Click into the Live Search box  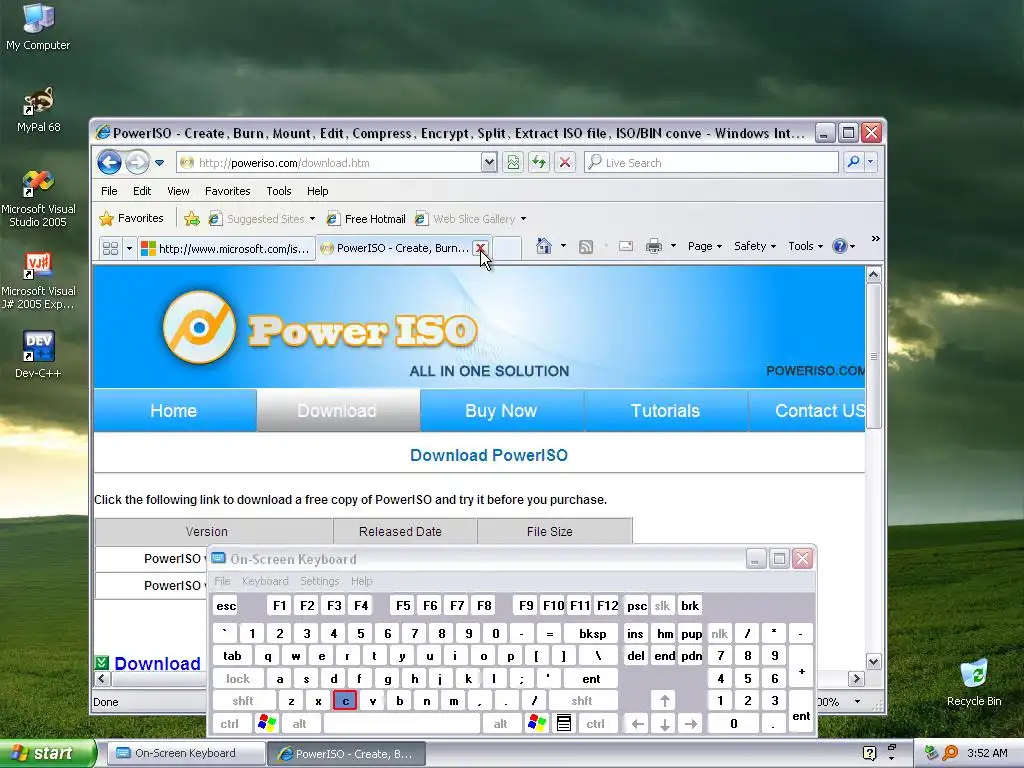pyautogui.click(x=712, y=163)
